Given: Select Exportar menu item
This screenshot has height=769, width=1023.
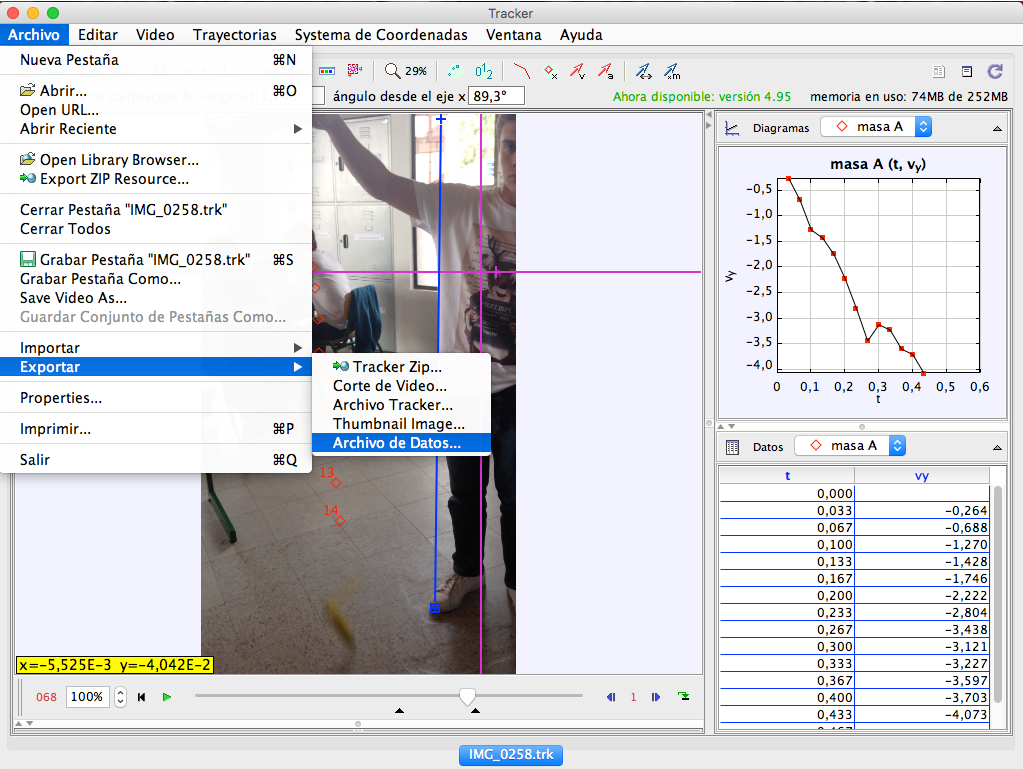Looking at the screenshot, I should [156, 367].
